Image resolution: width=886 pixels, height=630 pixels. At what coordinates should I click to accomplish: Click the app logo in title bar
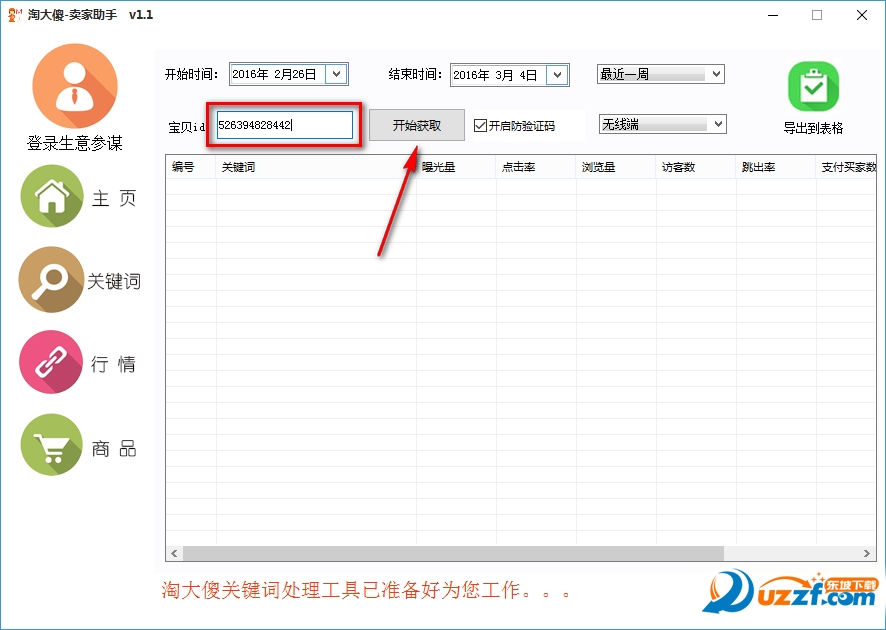15,15
